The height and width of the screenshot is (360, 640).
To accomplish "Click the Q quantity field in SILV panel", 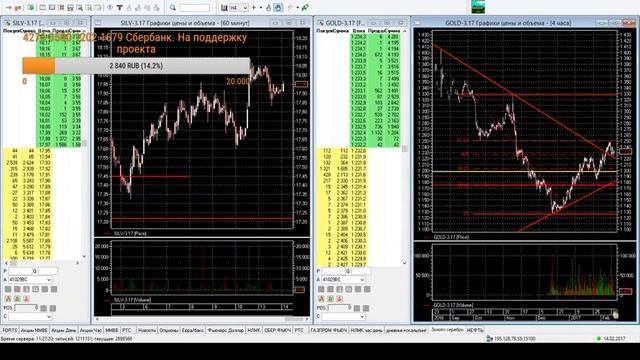I will coord(48,271).
